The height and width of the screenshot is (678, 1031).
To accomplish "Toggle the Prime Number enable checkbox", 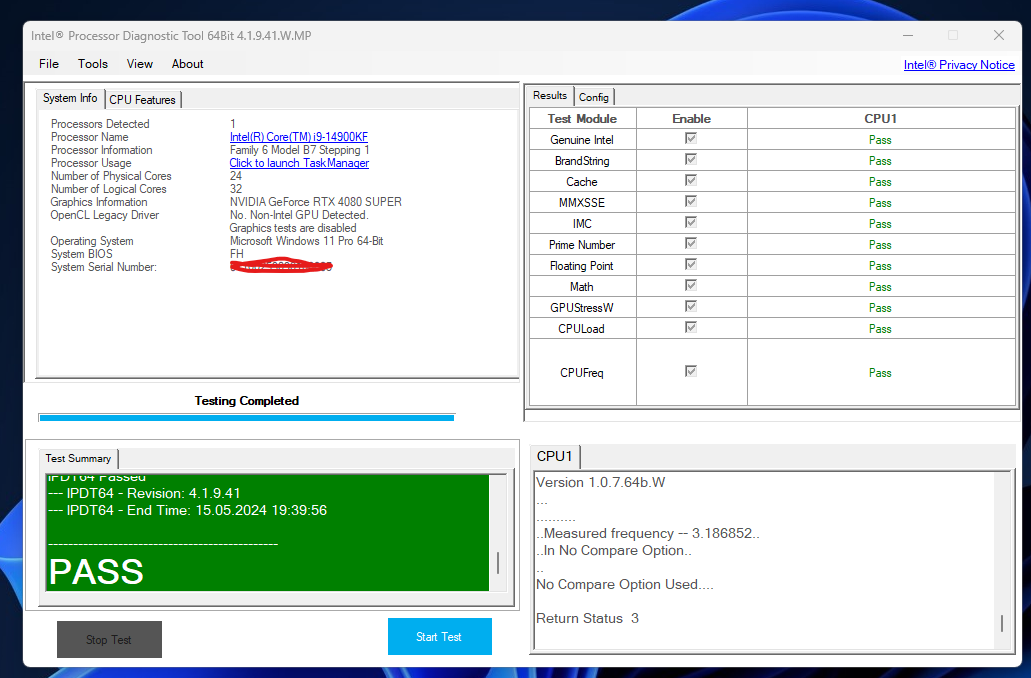I will (x=690, y=243).
